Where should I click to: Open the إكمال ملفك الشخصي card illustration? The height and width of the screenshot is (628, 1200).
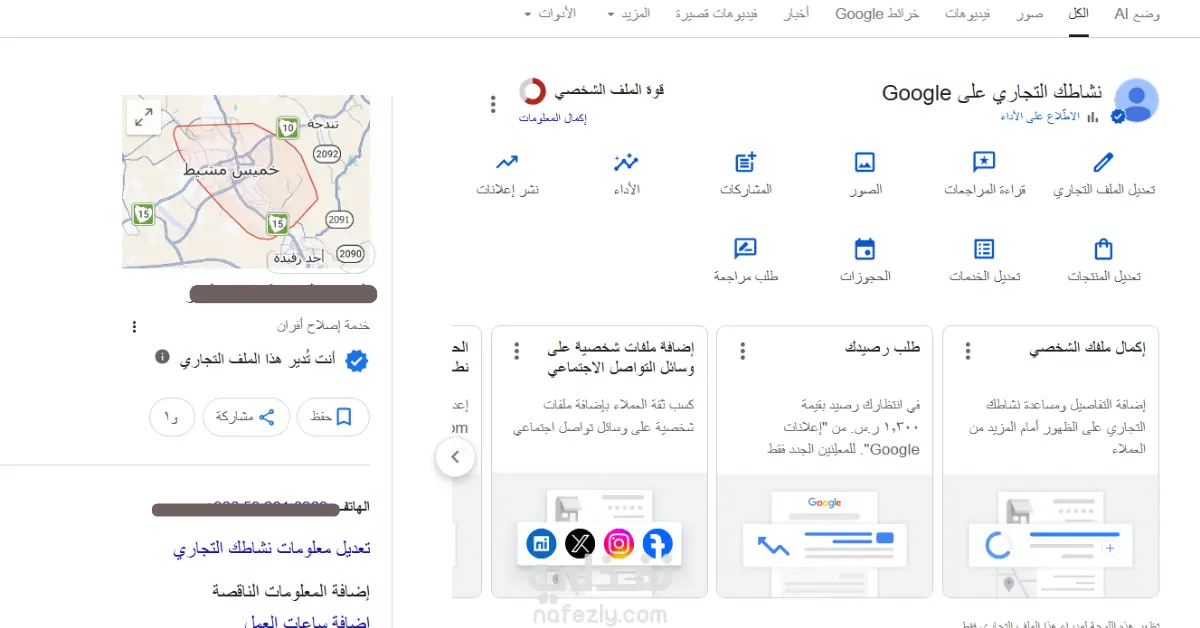1050,535
